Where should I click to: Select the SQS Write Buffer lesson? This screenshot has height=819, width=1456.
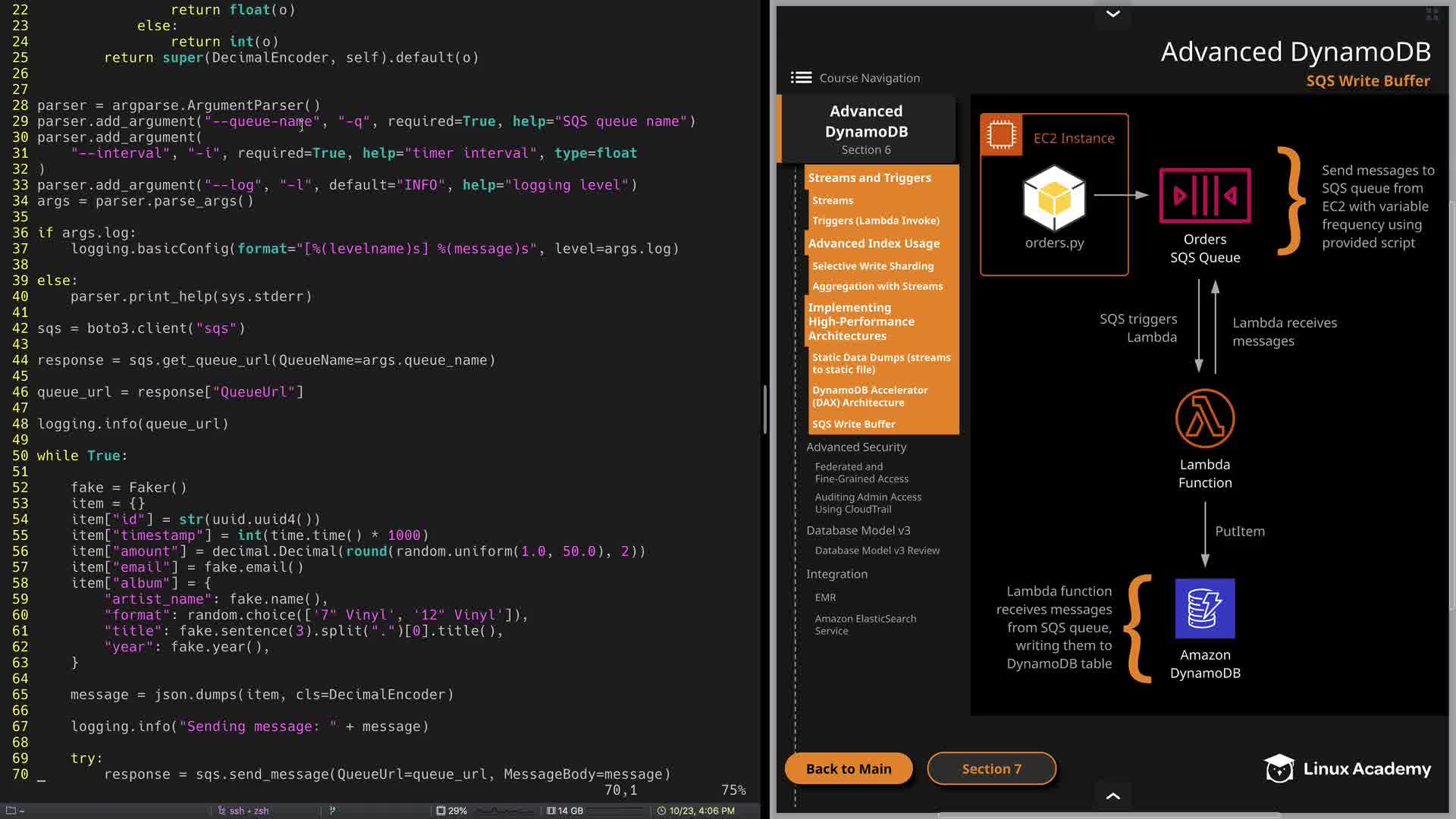[x=853, y=424]
